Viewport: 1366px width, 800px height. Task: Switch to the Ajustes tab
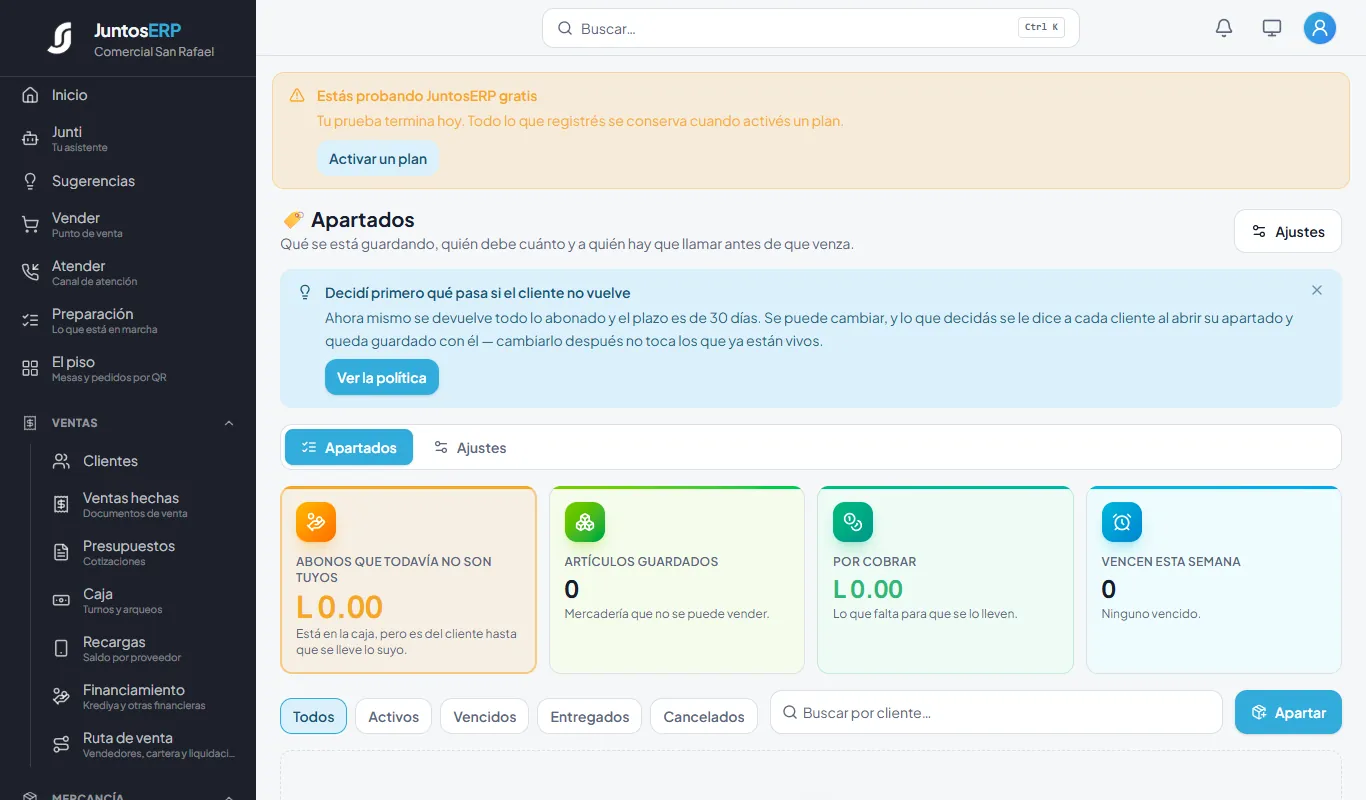coord(470,447)
